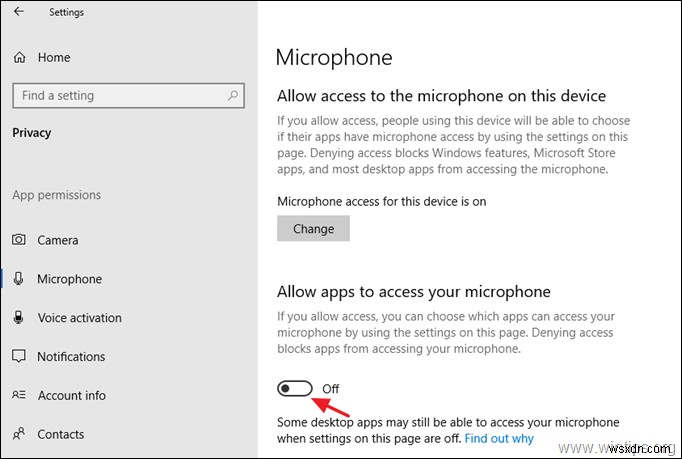Click the Notifications speech bubble icon
The width and height of the screenshot is (682, 459).
[x=19, y=356]
